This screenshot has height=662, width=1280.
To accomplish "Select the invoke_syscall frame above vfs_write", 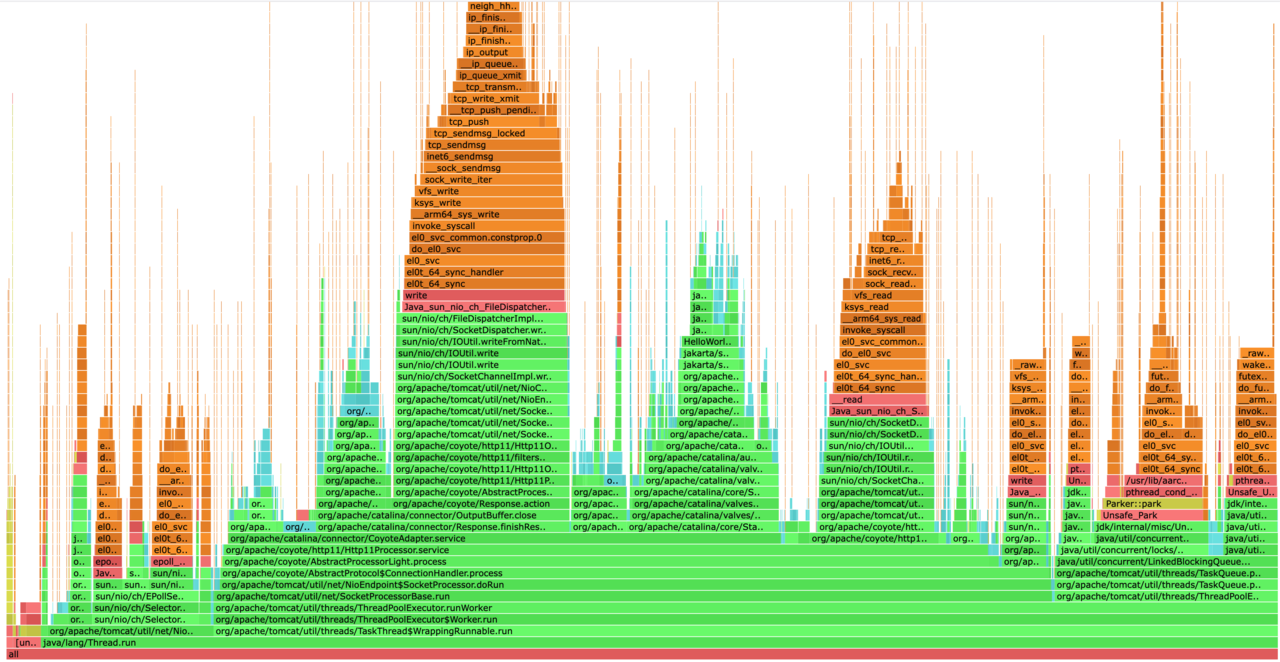I will point(488,226).
